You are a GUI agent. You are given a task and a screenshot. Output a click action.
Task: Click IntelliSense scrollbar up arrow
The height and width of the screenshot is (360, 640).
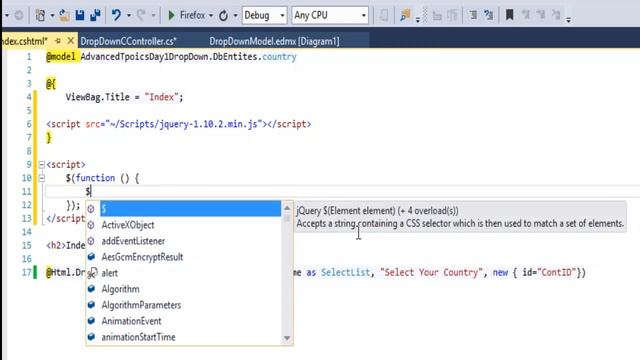click(287, 209)
